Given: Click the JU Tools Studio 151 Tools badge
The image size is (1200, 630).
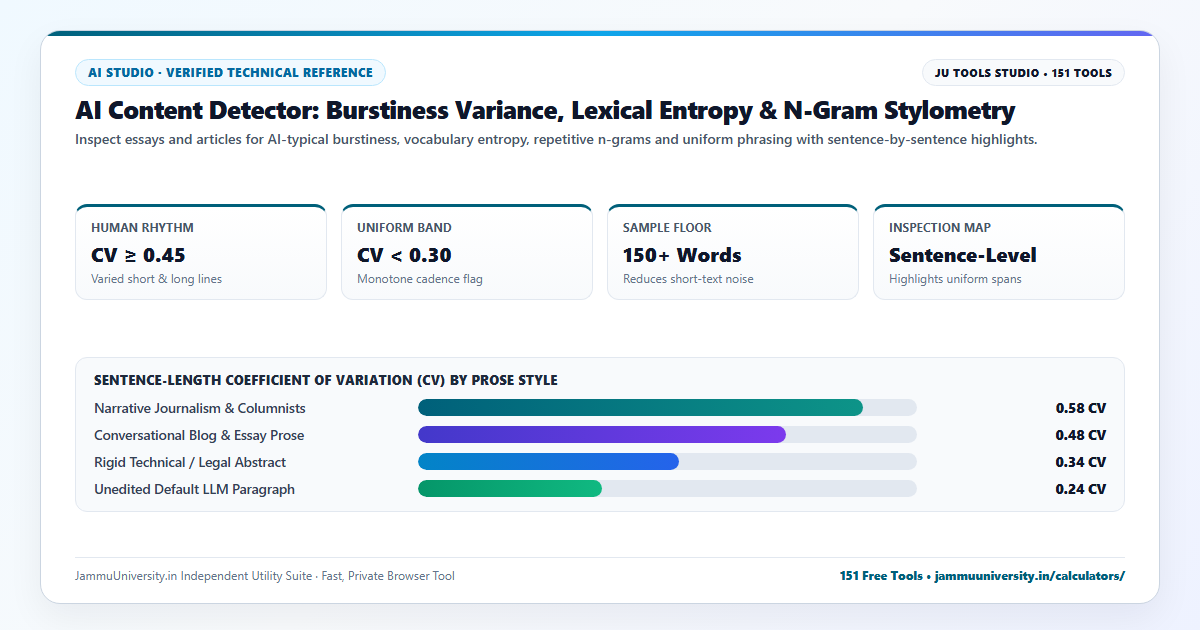Looking at the screenshot, I should click(1023, 72).
